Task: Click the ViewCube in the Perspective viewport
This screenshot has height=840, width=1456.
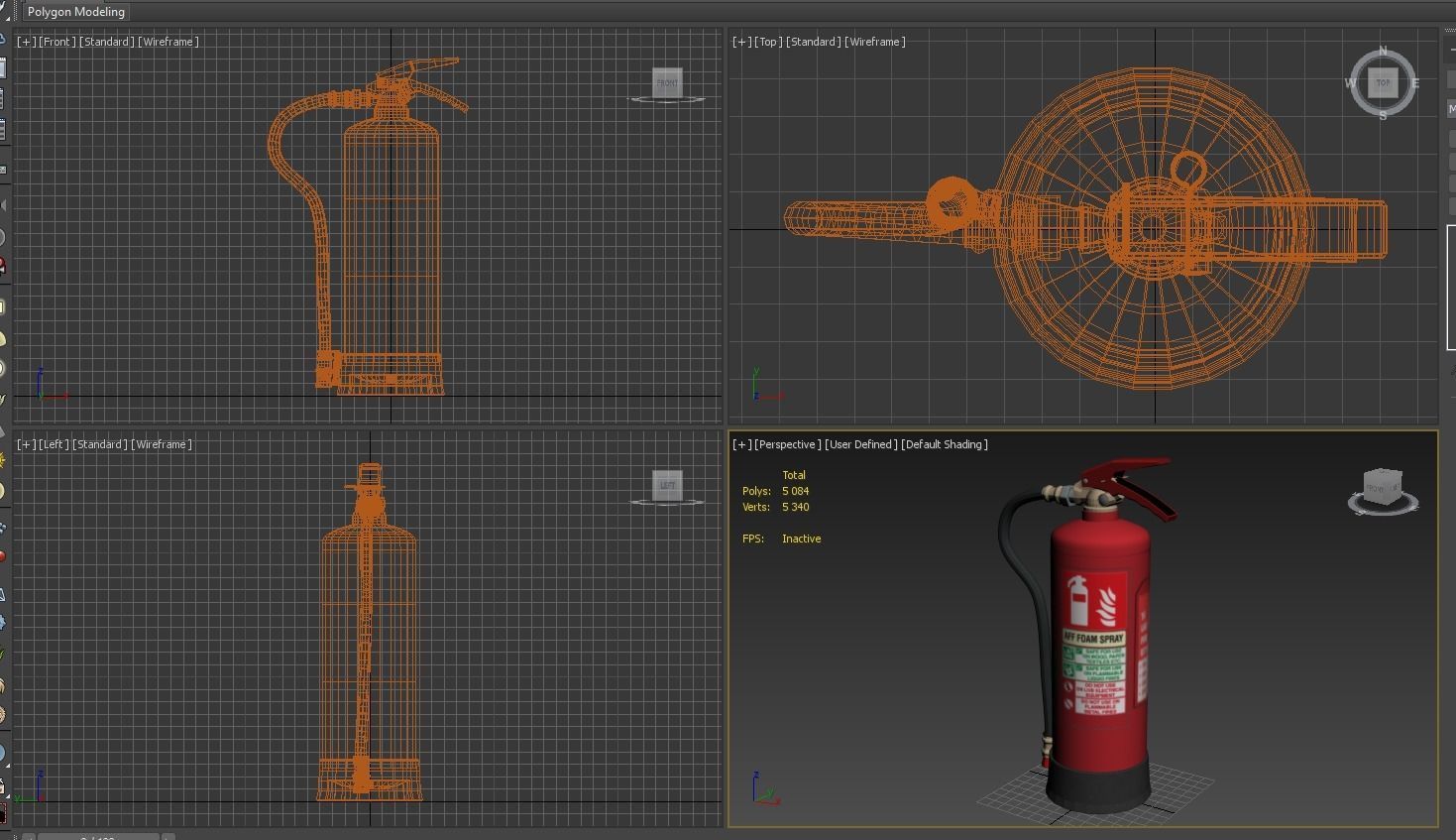Action: point(1382,488)
